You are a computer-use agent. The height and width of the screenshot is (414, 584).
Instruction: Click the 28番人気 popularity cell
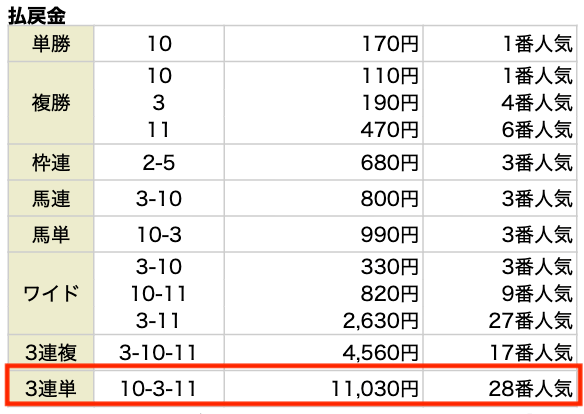tap(500, 388)
